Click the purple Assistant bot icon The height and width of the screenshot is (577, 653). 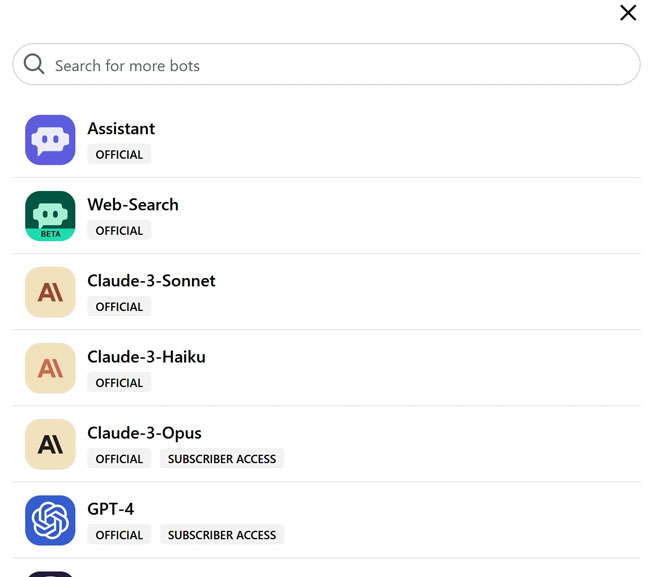[x=50, y=140]
